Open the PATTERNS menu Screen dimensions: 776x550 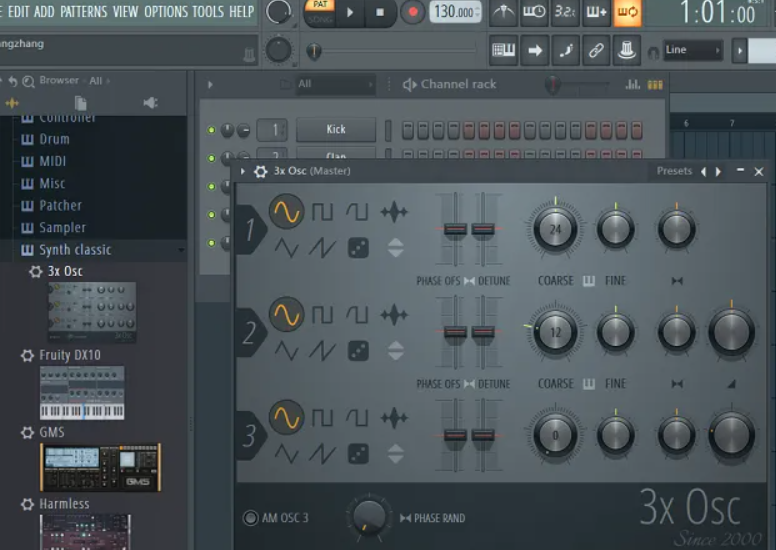click(84, 11)
